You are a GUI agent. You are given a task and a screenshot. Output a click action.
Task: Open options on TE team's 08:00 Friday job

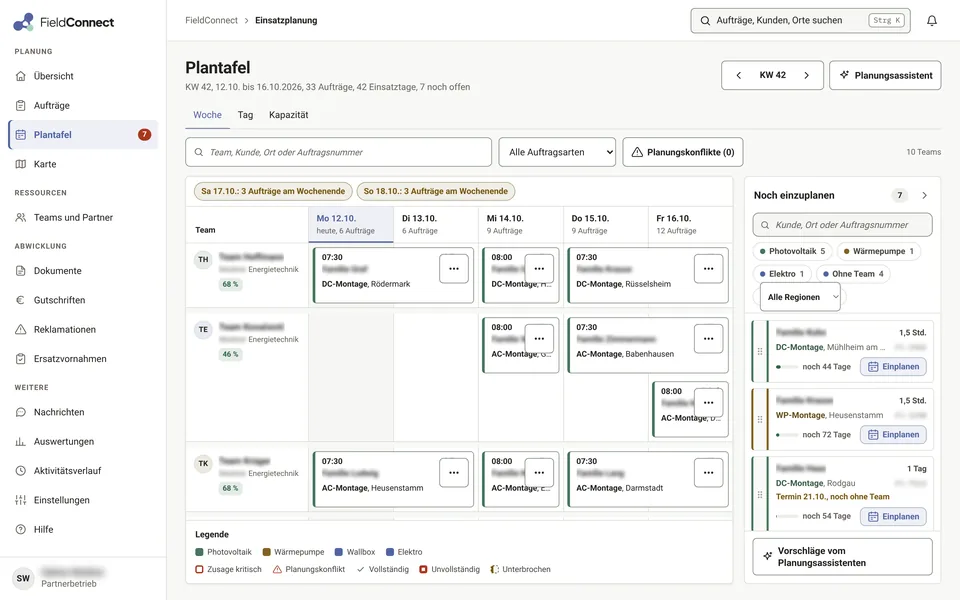tap(708, 403)
